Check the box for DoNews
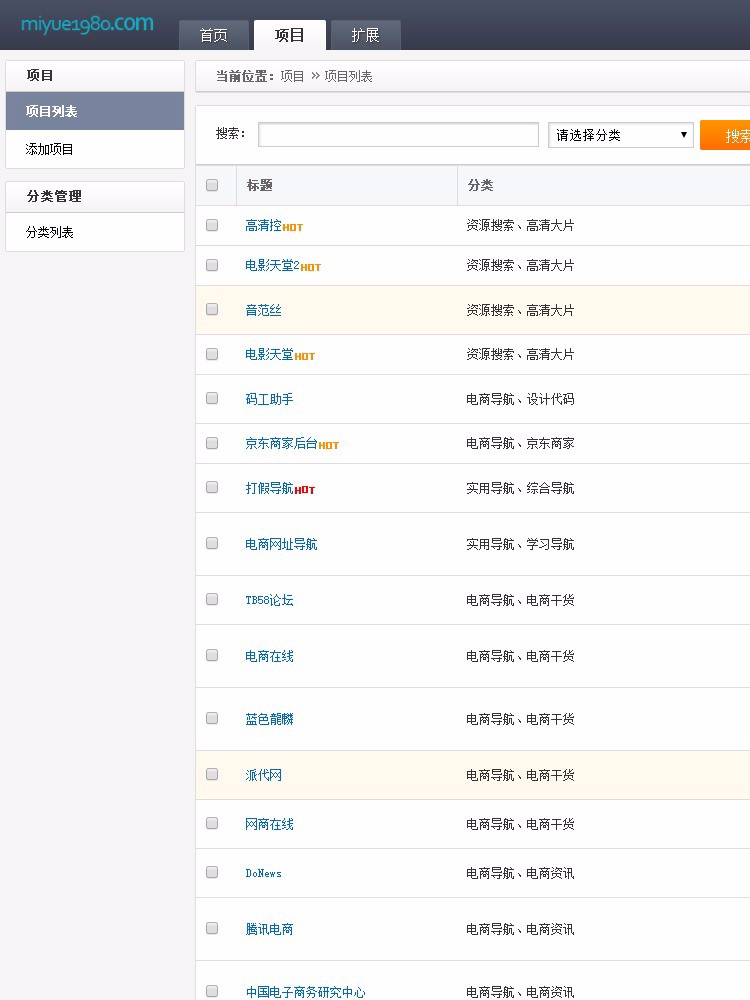 [212, 872]
